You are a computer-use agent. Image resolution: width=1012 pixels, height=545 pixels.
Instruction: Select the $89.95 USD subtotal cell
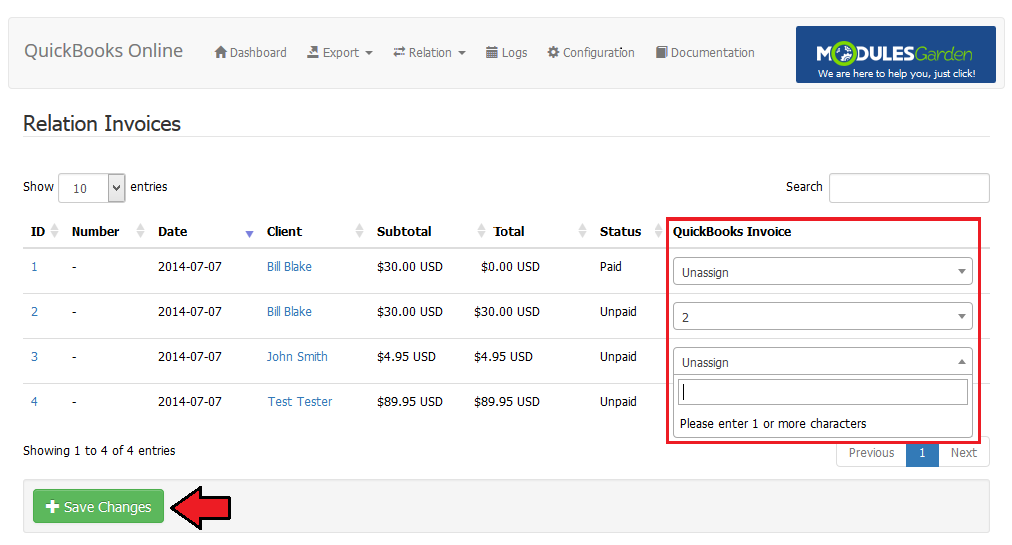[410, 402]
